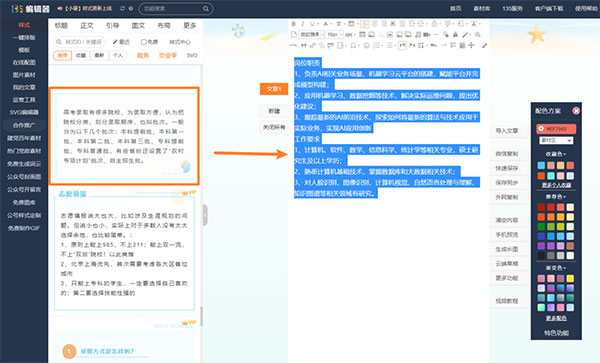The image size is (600, 363).
Task: Click the blockquote quotation icon
Action: pos(303,46)
